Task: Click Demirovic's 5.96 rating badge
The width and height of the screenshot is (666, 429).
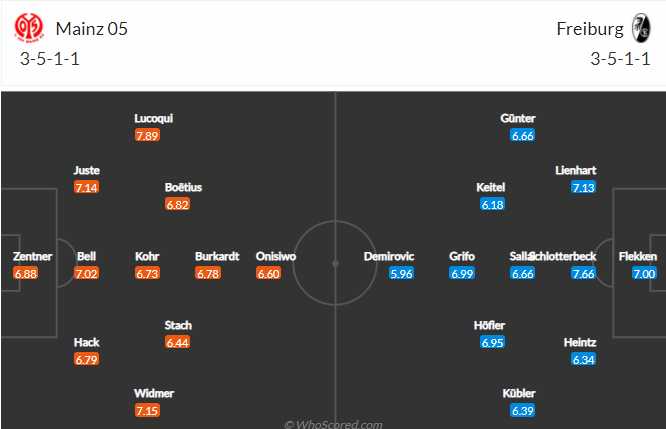Action: point(401,273)
